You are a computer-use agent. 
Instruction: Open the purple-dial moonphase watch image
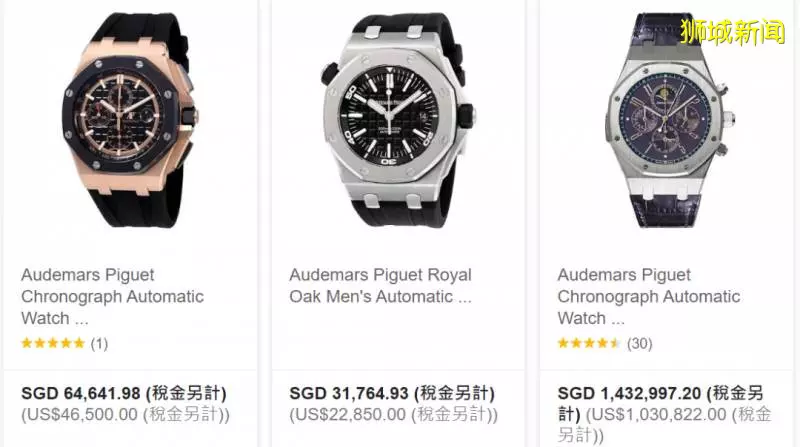(x=669, y=120)
